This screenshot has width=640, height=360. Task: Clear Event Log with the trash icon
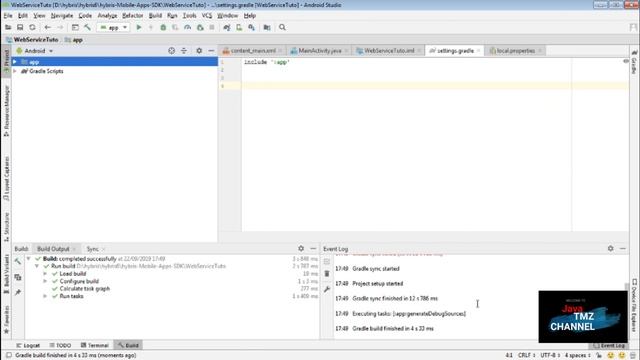click(327, 273)
